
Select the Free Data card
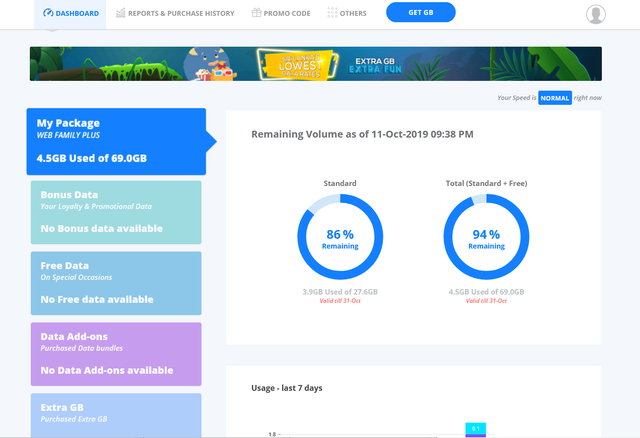tap(116, 283)
